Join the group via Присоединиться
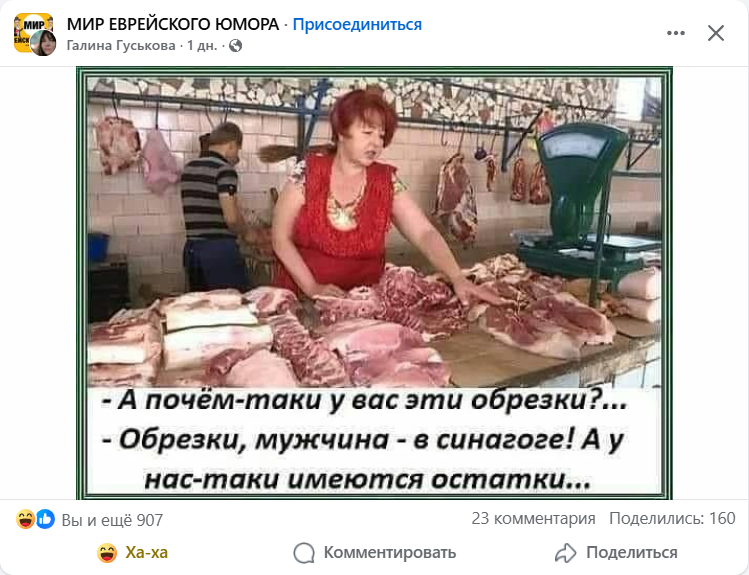 click(357, 24)
